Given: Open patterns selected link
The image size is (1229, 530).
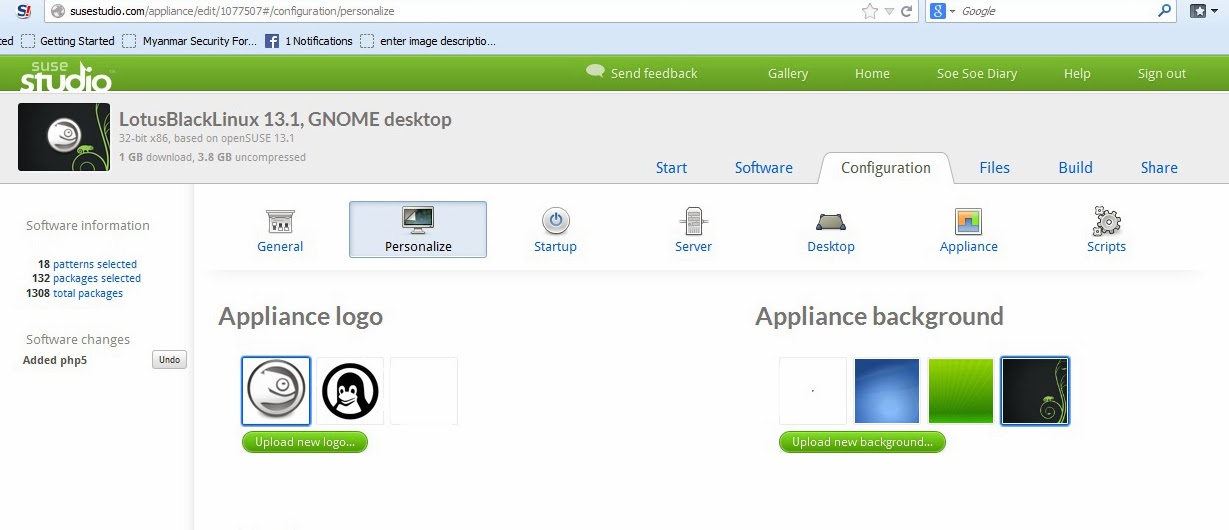Looking at the screenshot, I should tap(95, 264).
